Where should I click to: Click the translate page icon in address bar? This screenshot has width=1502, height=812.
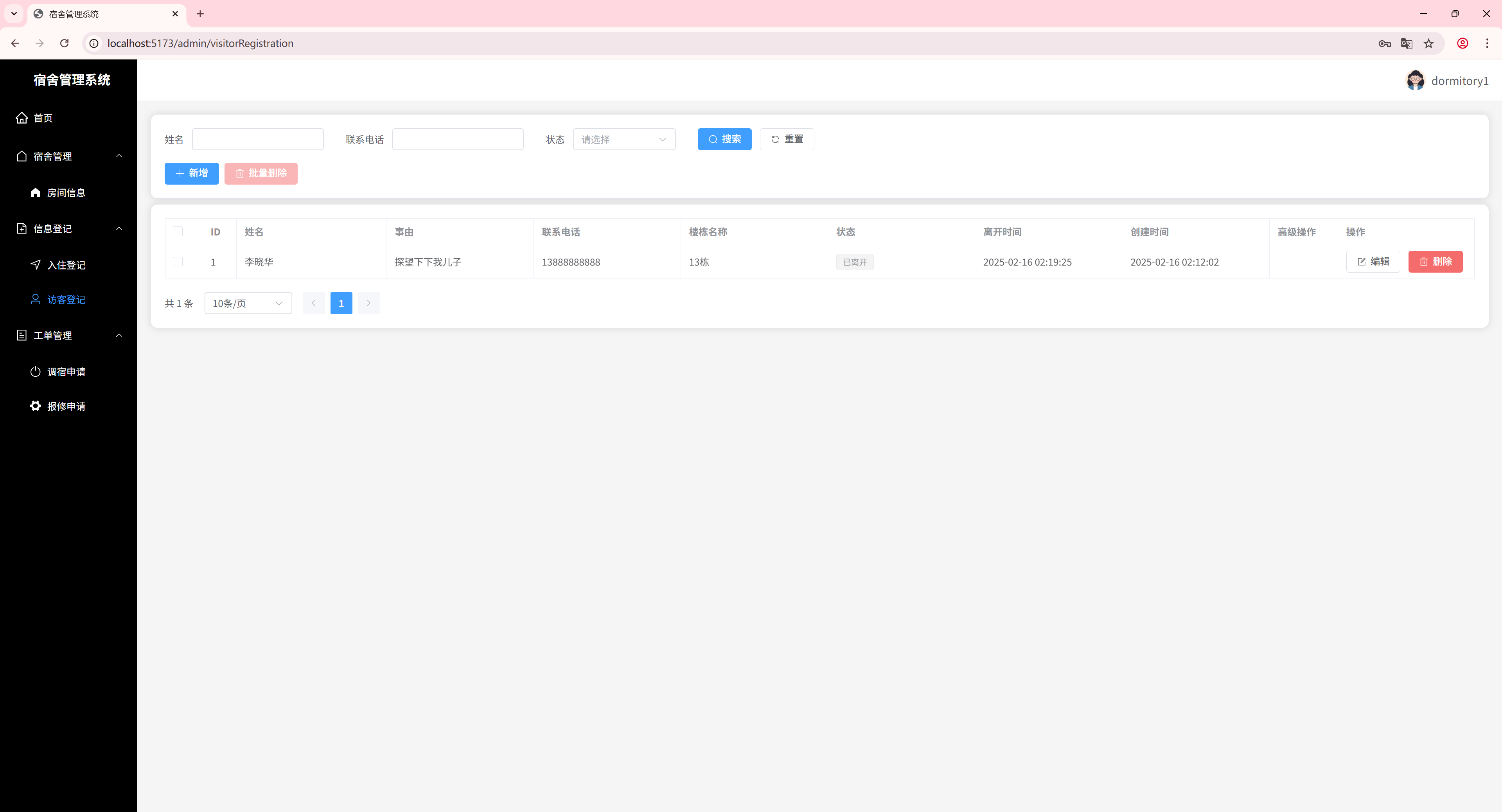click(x=1407, y=43)
